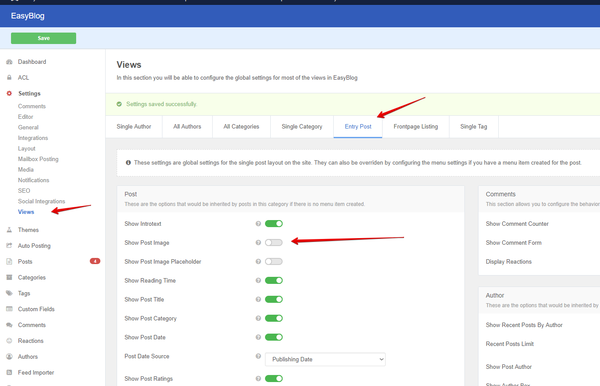Click help icon next to Show Reading Time
Viewport: 600px width, 386px height.
point(258,280)
